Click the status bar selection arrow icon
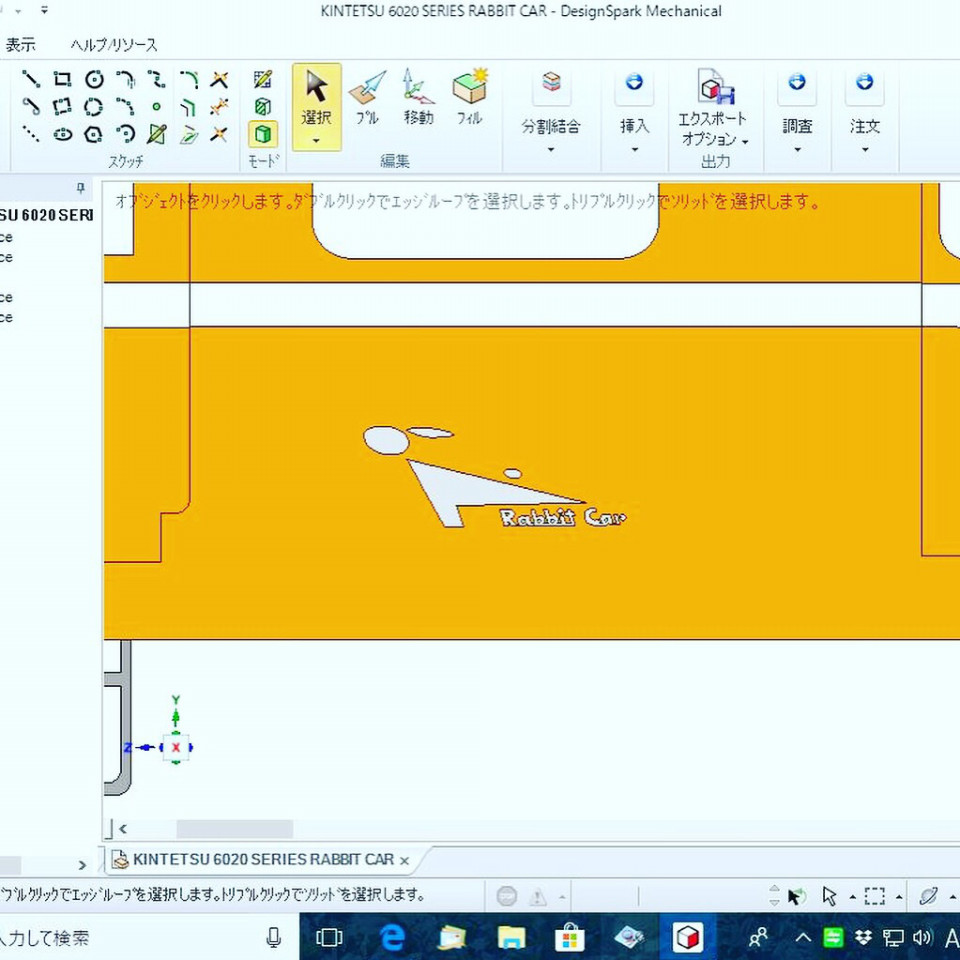Viewport: 960px width, 960px height. point(830,896)
